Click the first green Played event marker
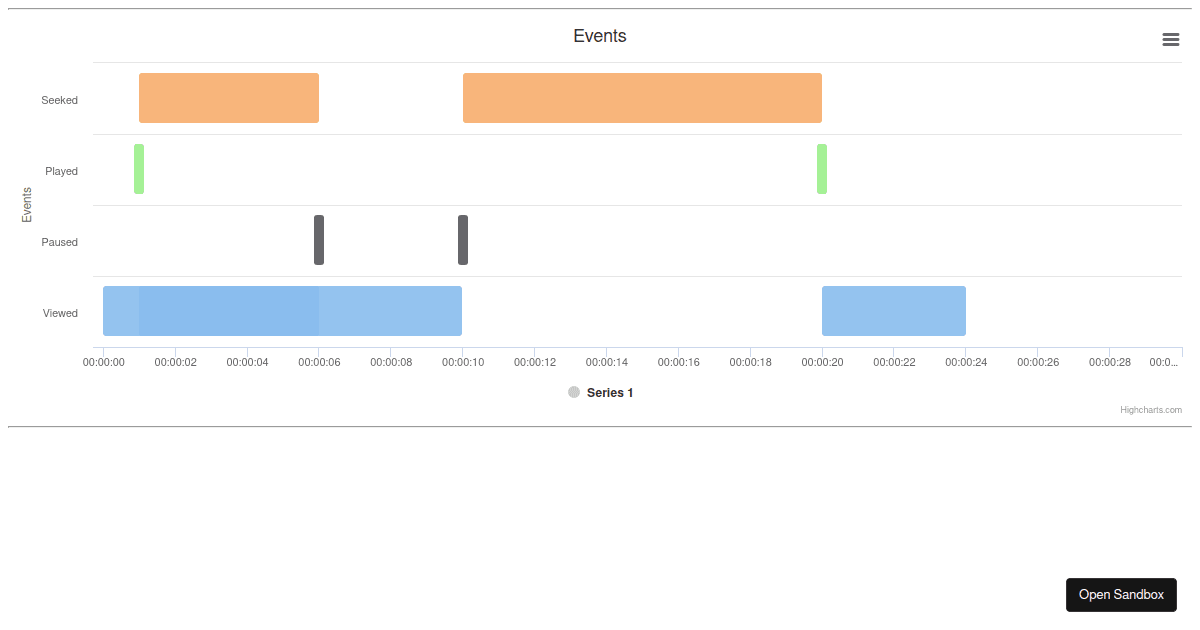 coord(138,169)
